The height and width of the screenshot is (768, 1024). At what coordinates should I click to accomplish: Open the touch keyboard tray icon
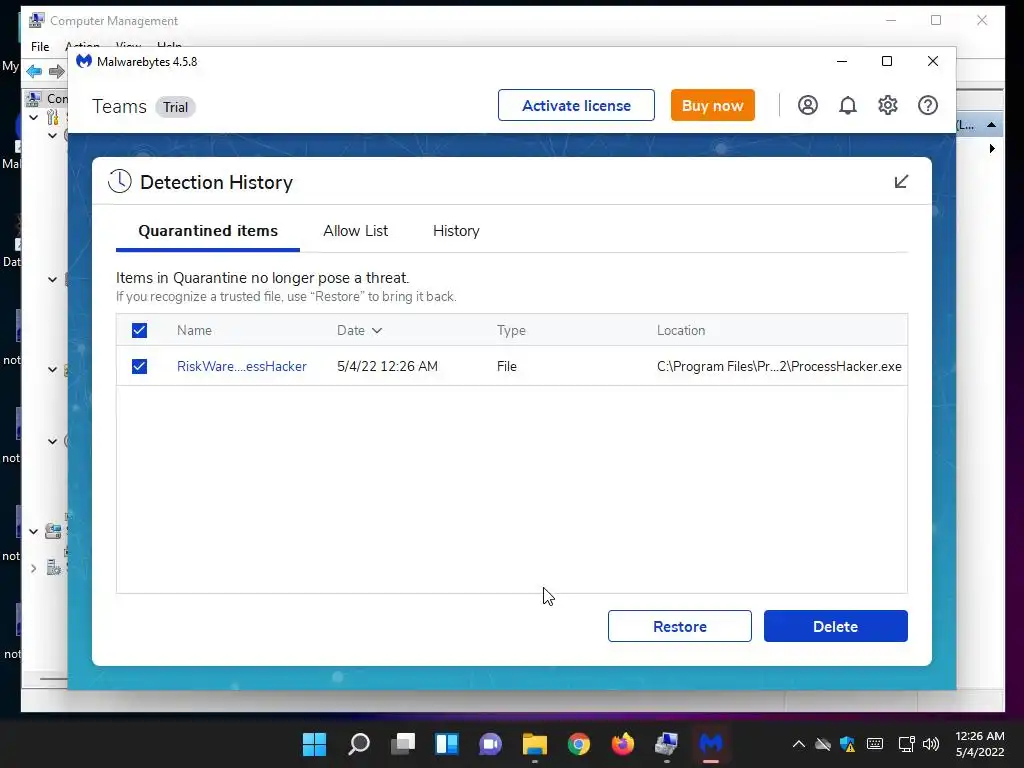tap(875, 744)
